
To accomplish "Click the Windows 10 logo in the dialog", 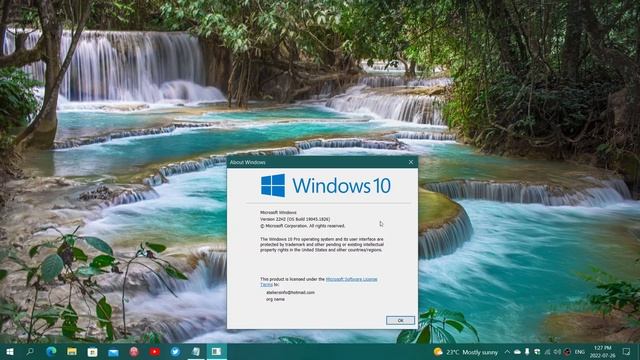I will tap(326, 185).
